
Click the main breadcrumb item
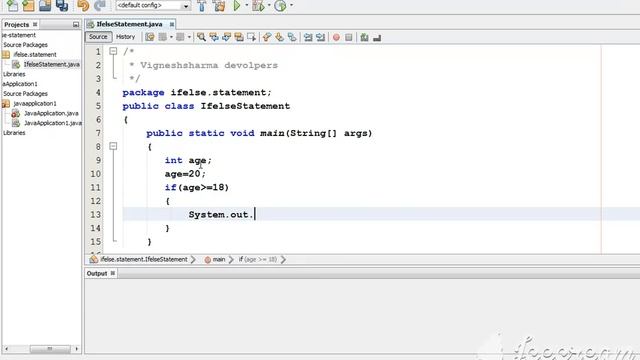pyautogui.click(x=218, y=259)
